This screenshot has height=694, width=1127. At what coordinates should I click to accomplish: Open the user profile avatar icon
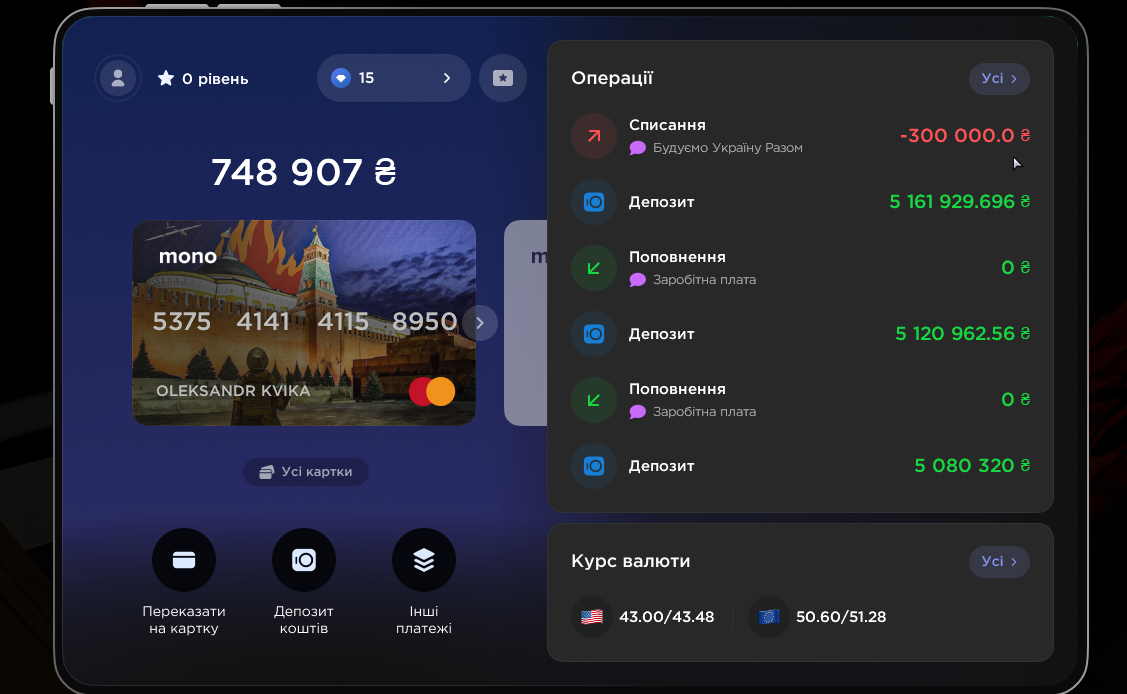click(x=118, y=78)
